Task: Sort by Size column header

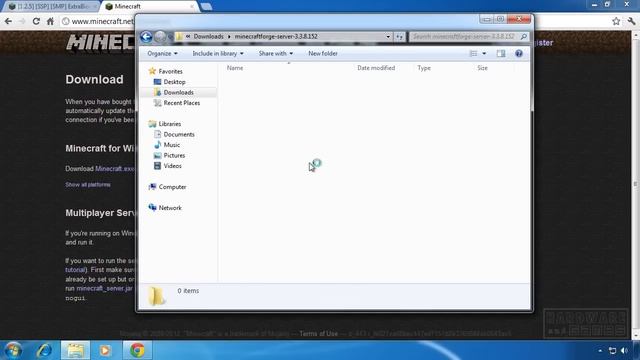Action: [482, 68]
